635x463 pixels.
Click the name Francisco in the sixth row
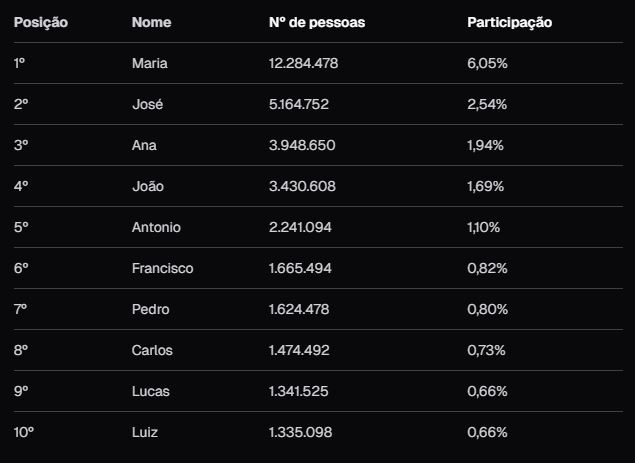[x=162, y=268]
